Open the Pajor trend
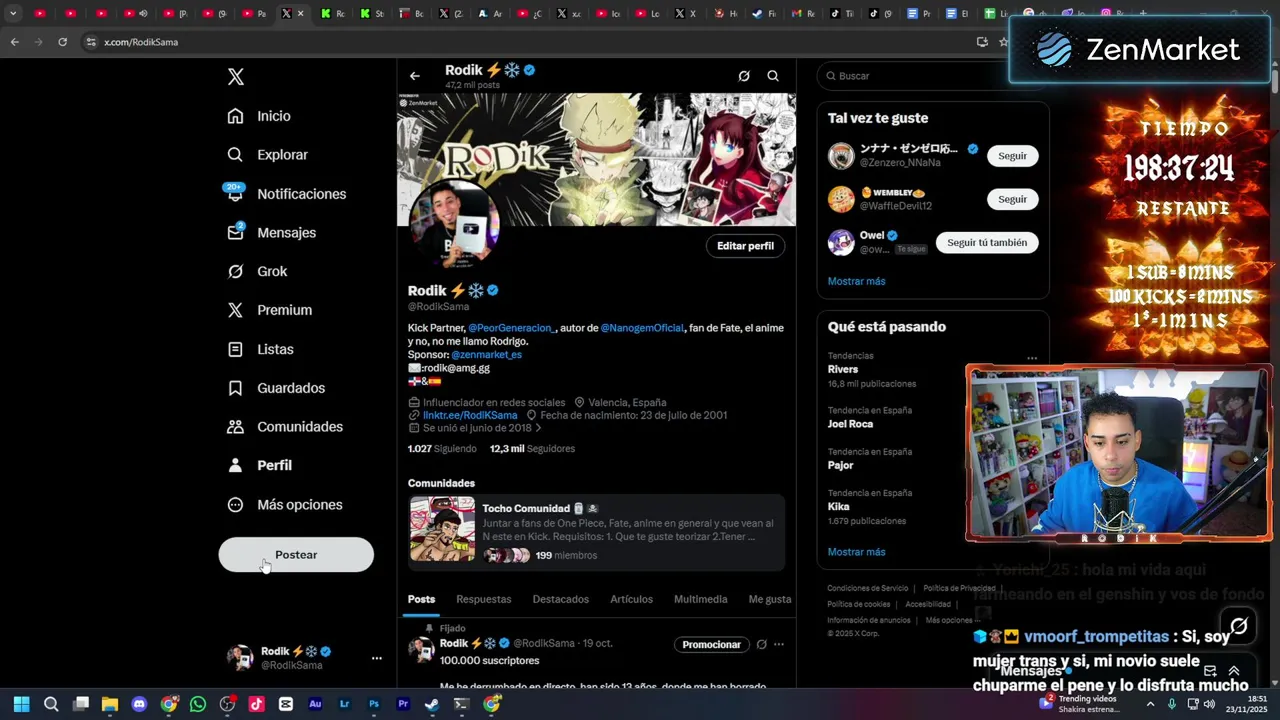Screen dimensions: 1280x720 (840, 465)
